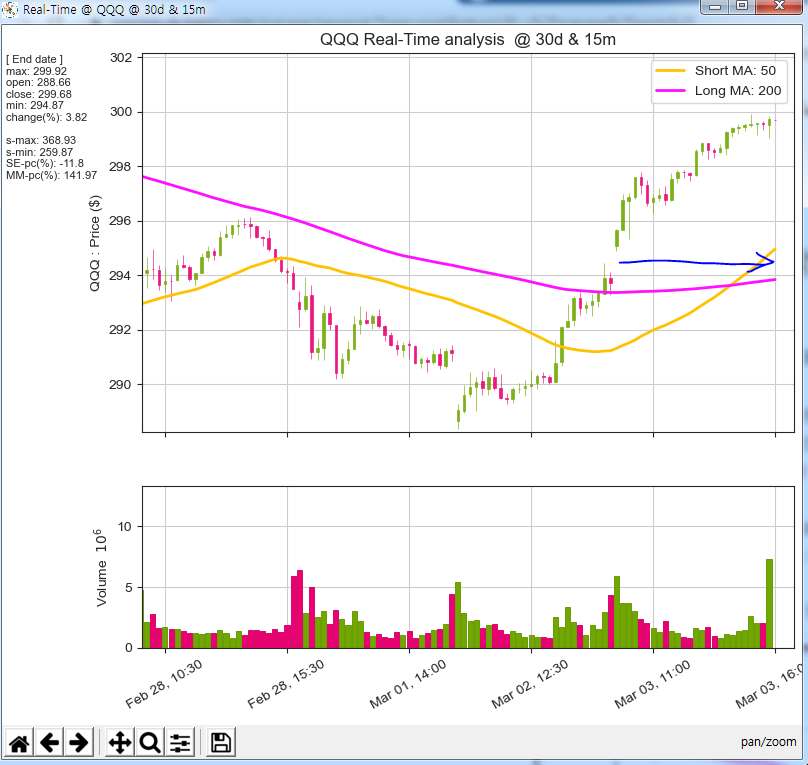Click the 290 price axis tick label
This screenshot has width=808, height=765.
coord(121,384)
